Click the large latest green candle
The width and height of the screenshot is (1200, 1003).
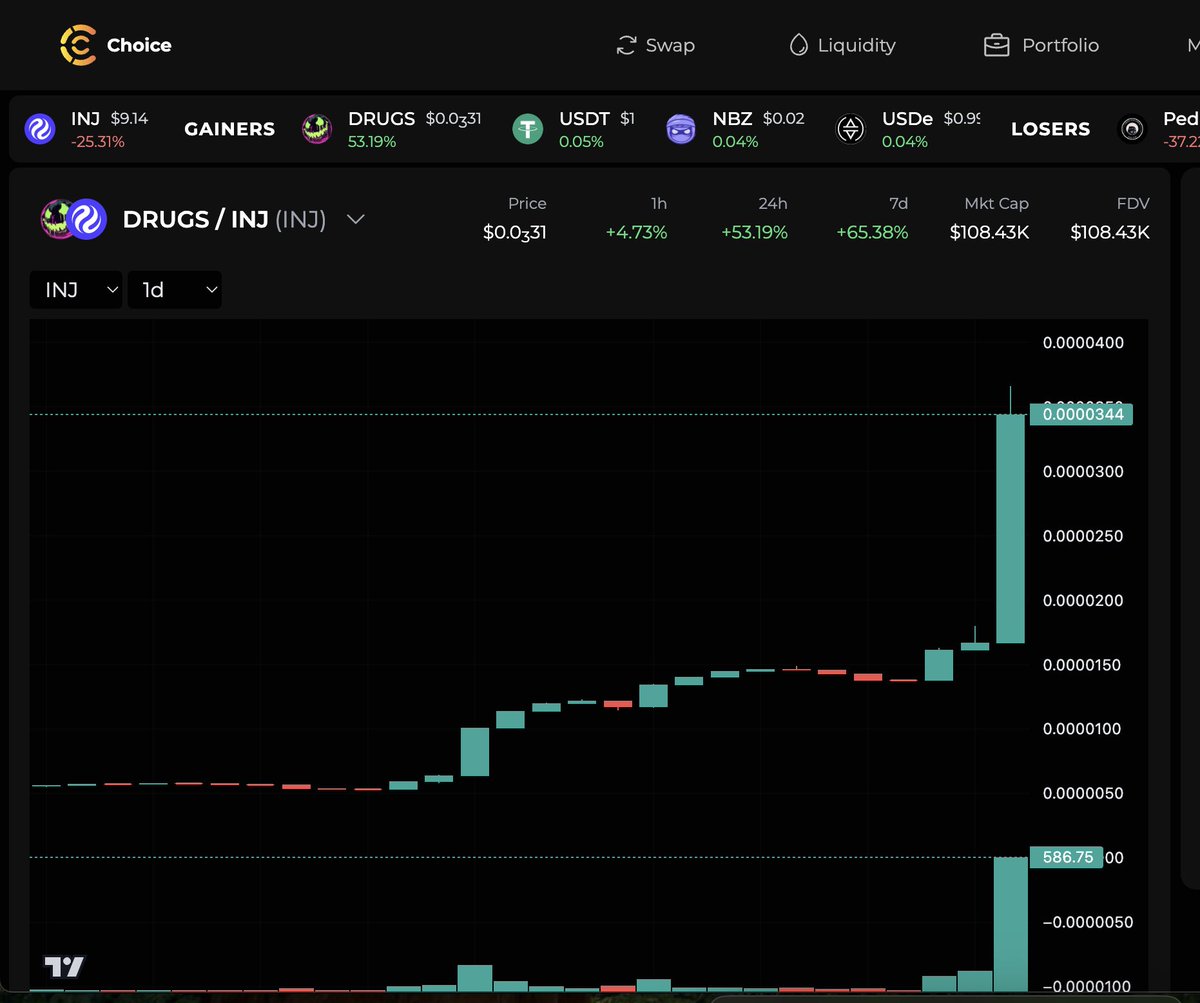[x=1011, y=528]
